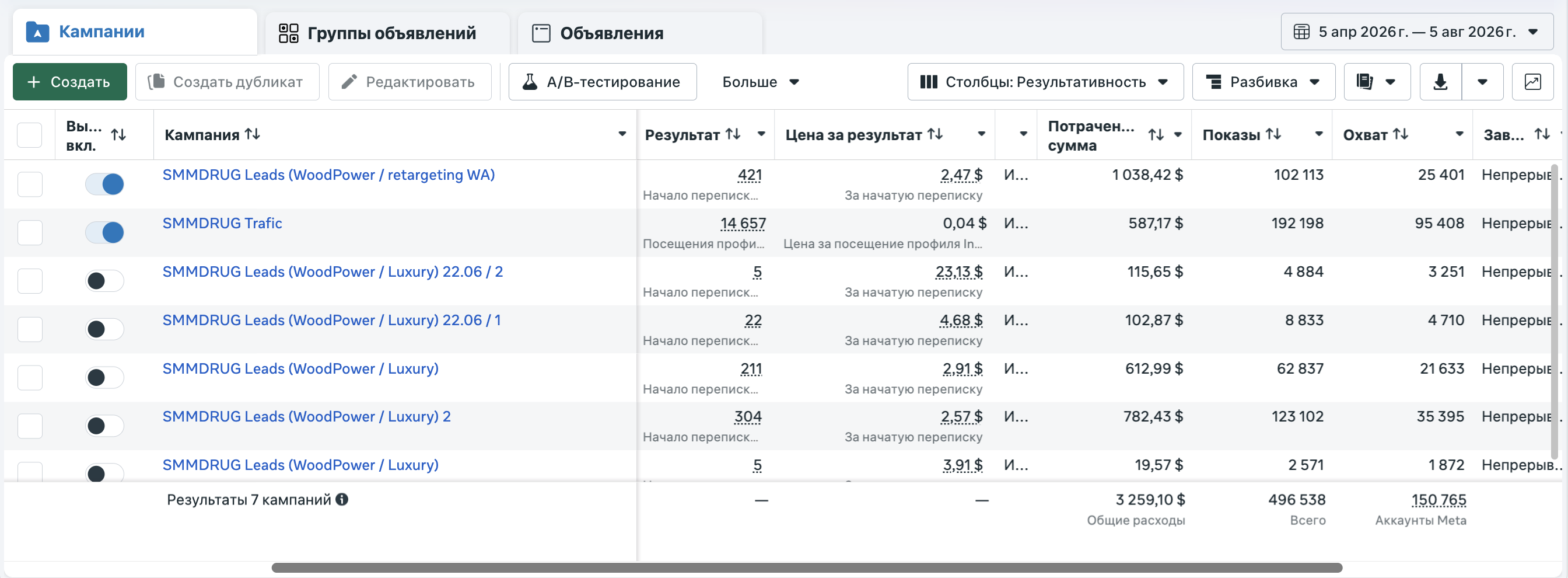Open the Разбивка dropdown

(1263, 82)
